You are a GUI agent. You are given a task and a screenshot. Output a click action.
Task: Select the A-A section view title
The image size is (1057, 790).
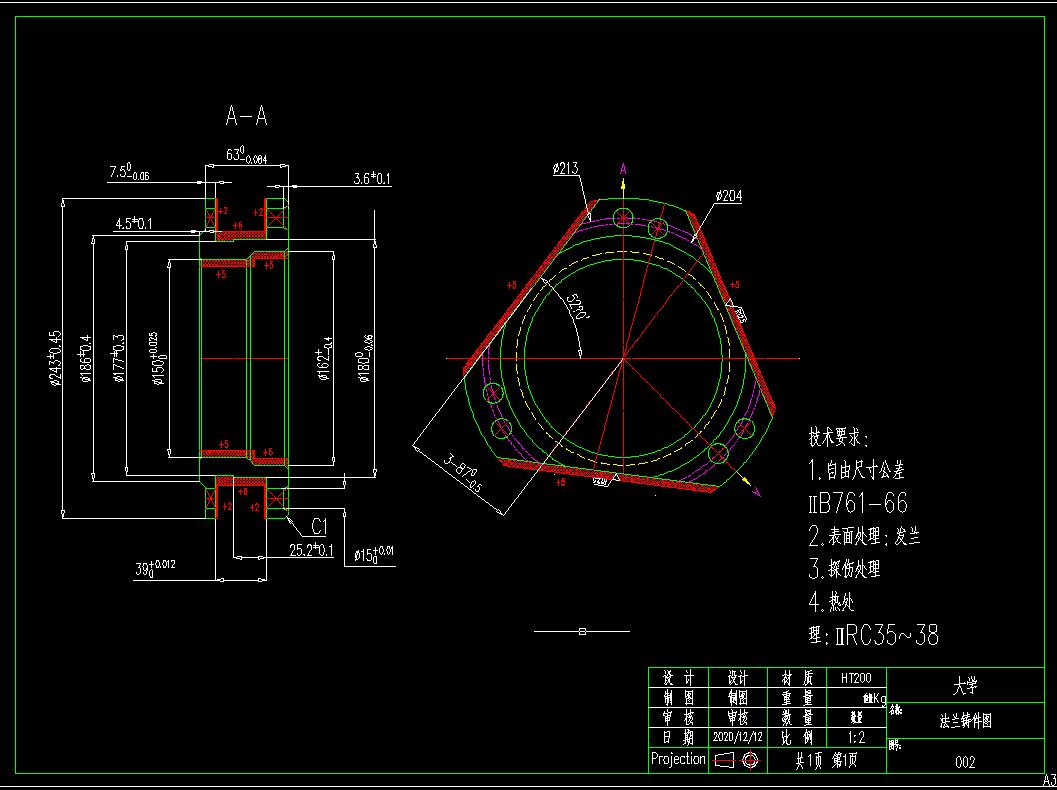point(246,116)
